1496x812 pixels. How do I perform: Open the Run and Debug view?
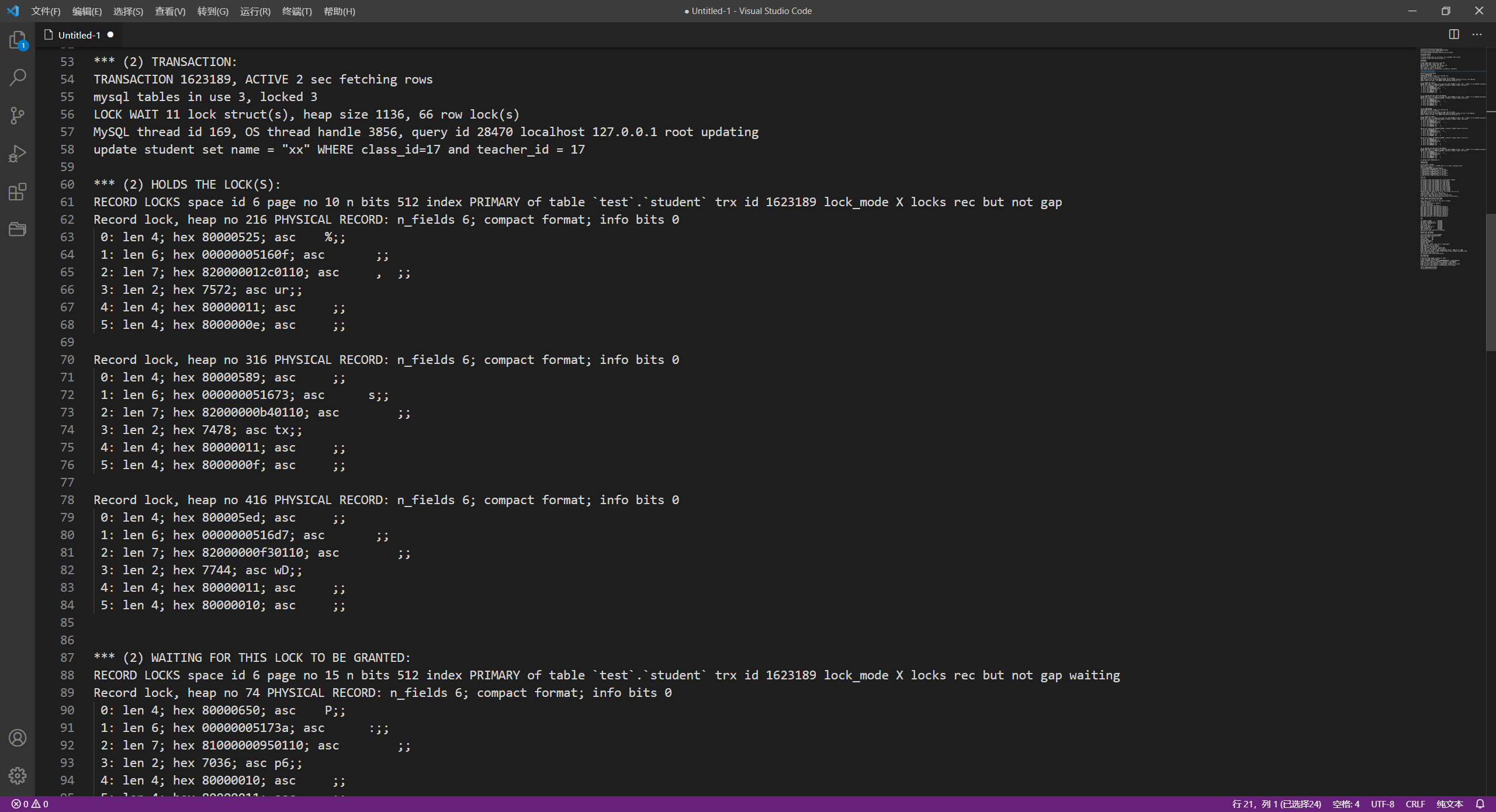[18, 154]
